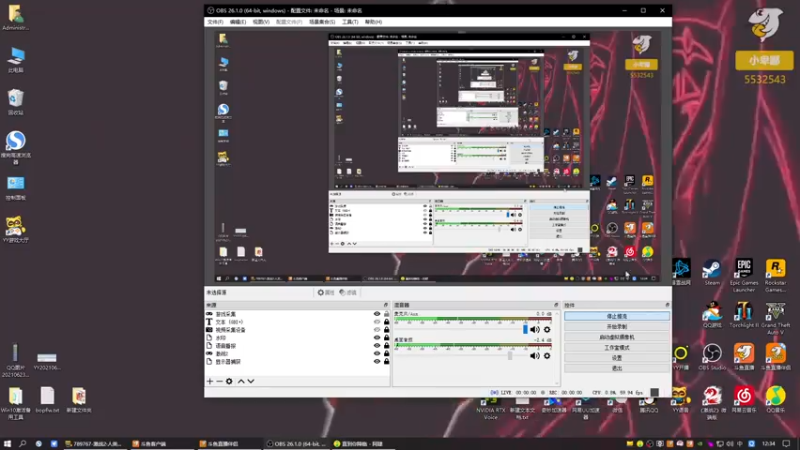
Task: Toggle lock on 显示器捕获 source
Action: [386, 362]
